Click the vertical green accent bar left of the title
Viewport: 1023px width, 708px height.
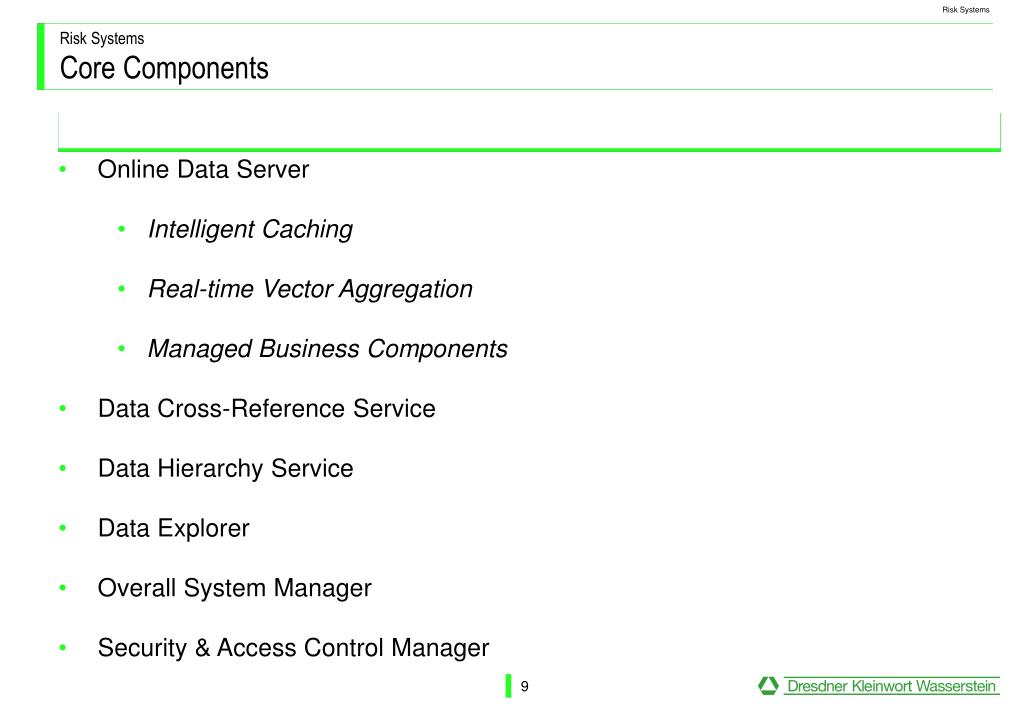[40, 56]
